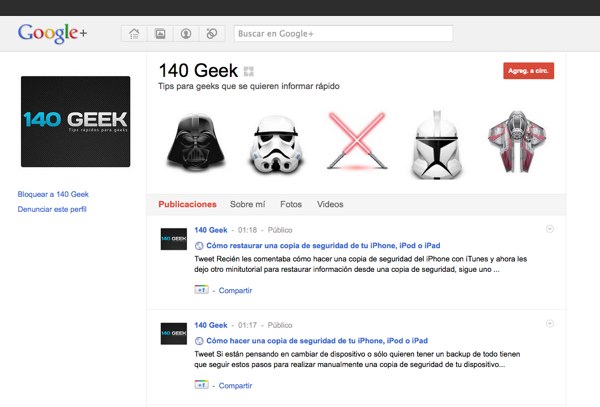Click the +1 button on hacer una copia post

201,384
